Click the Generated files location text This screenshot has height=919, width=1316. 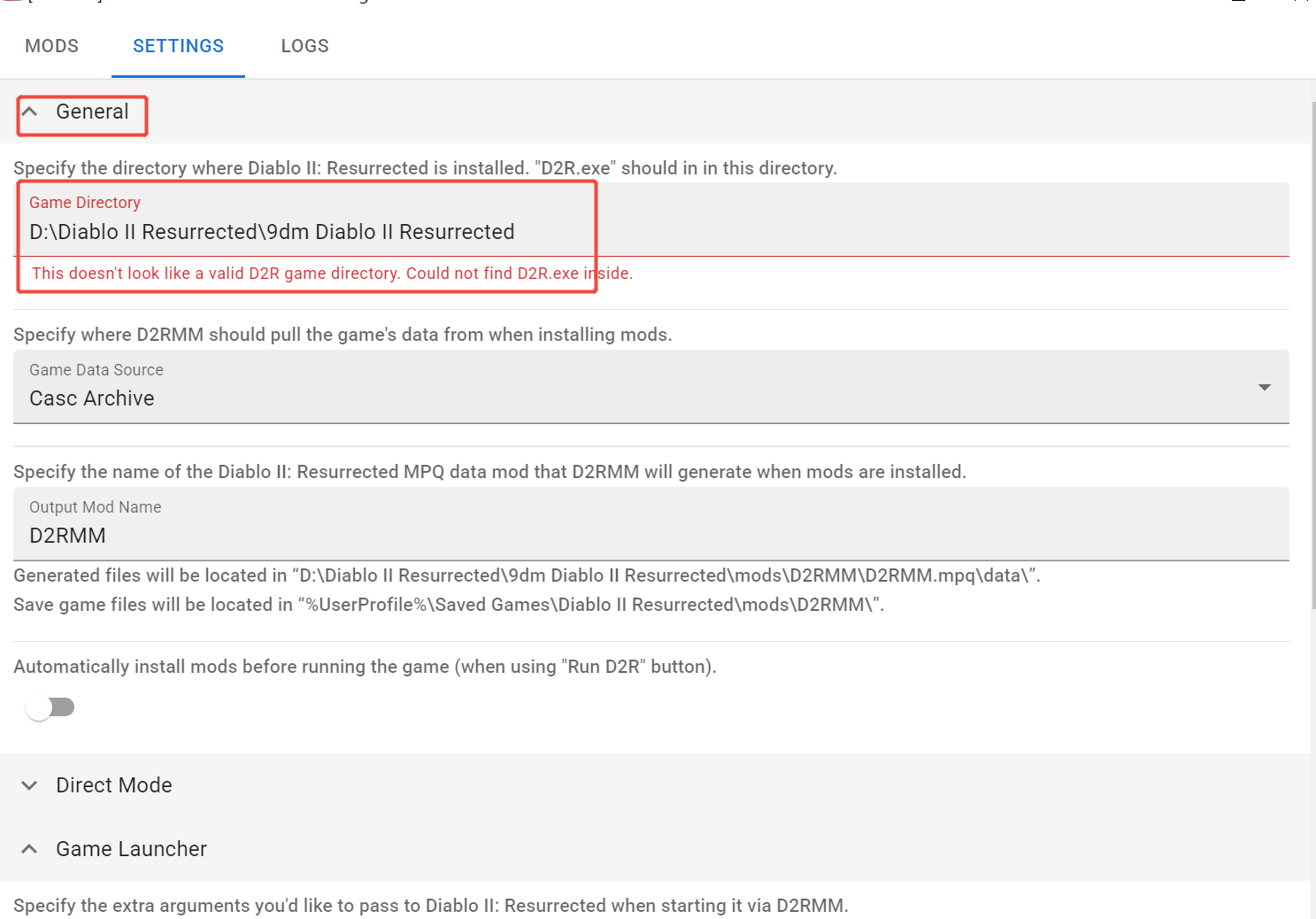527,575
